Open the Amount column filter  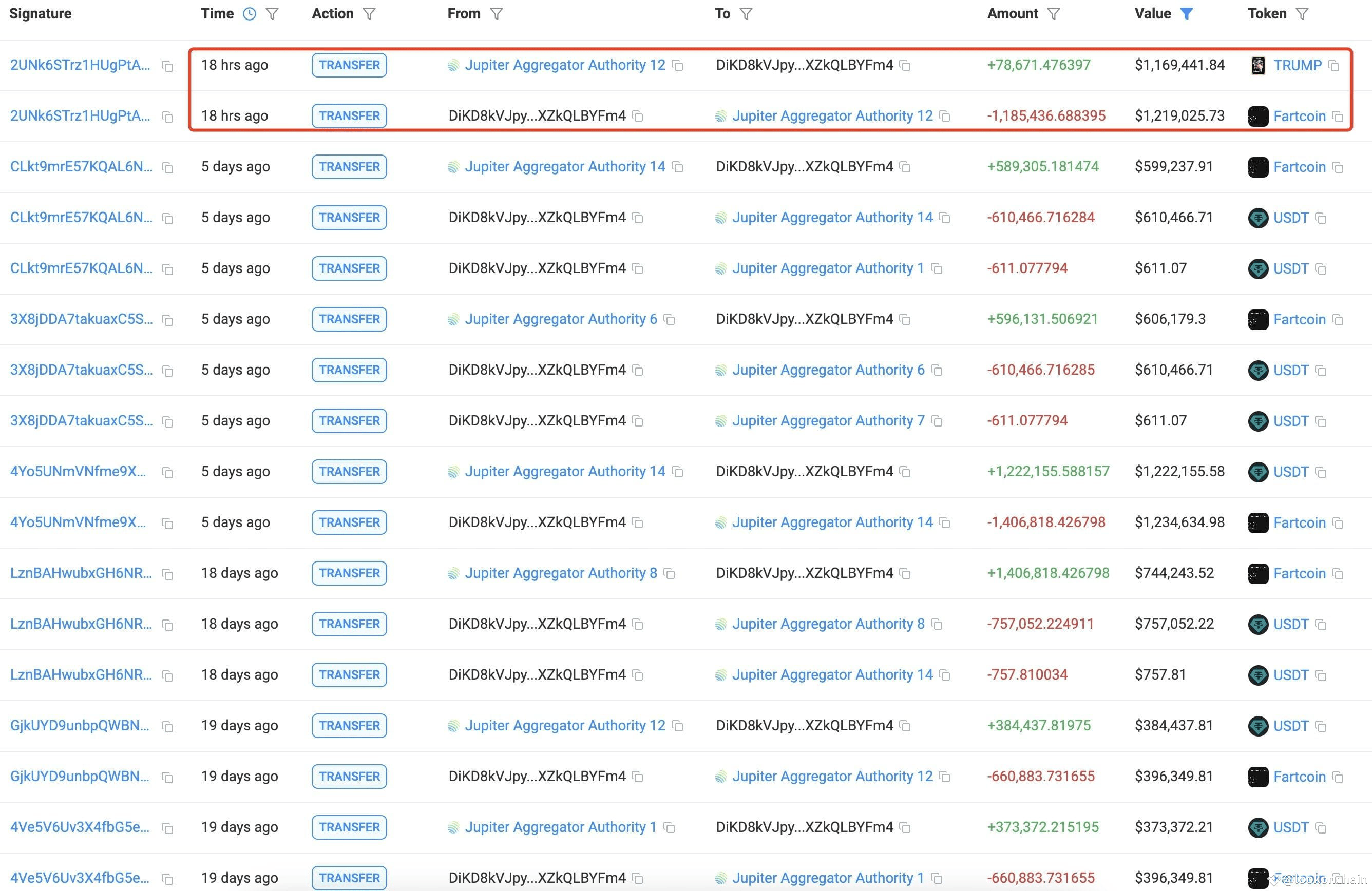[1054, 13]
